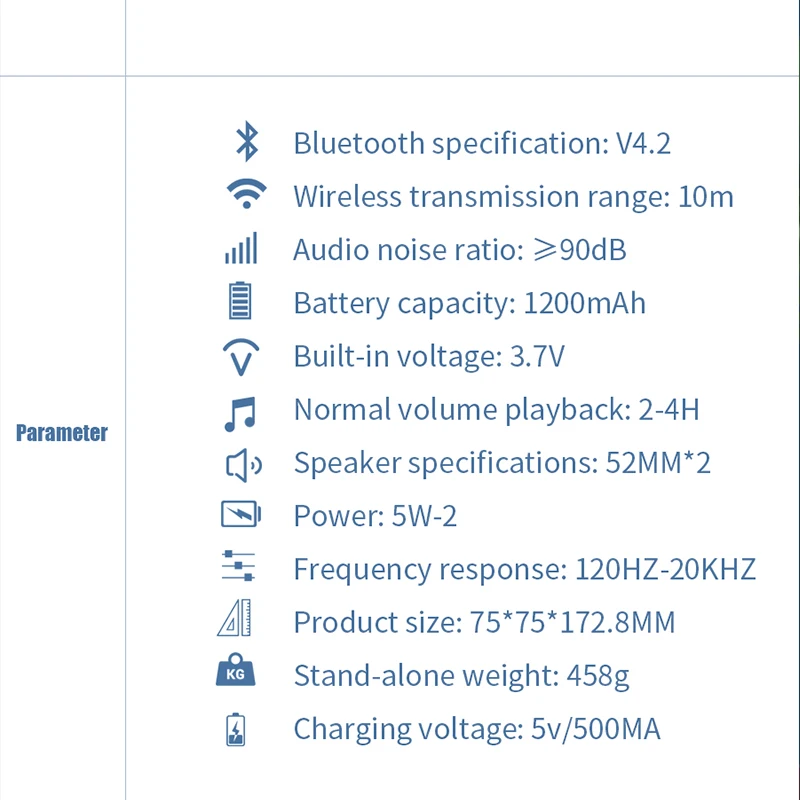Click Charging voltage 5v/500MA text
This screenshot has height=800, width=800.
tap(477, 730)
